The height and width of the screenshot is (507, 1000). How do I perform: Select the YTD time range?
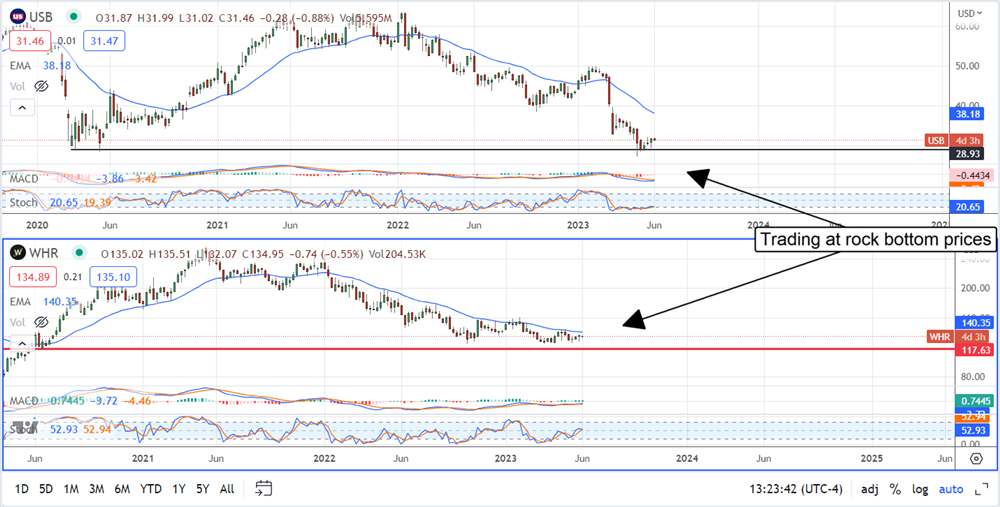point(151,489)
